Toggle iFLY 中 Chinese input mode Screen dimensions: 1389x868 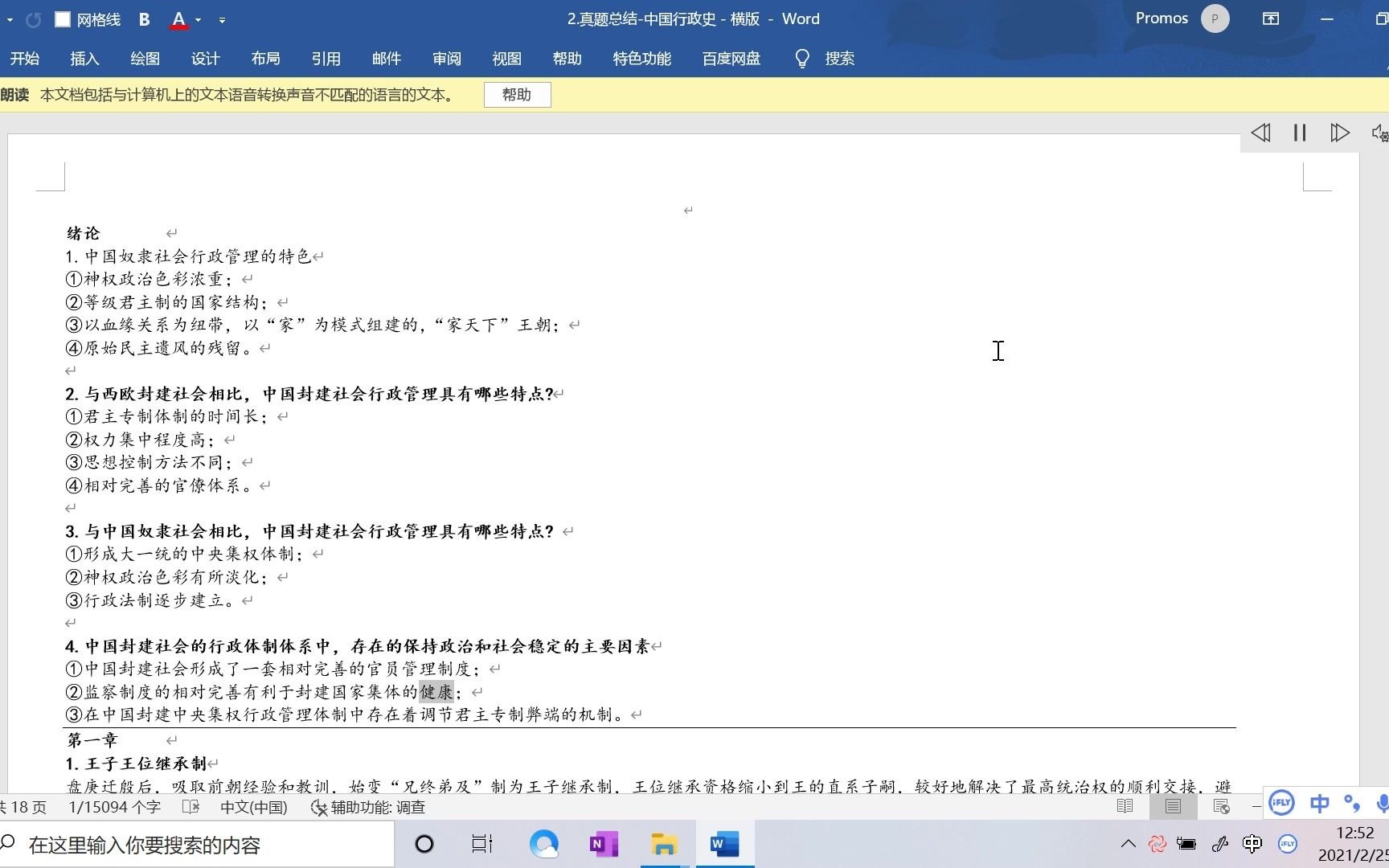[x=1319, y=803]
